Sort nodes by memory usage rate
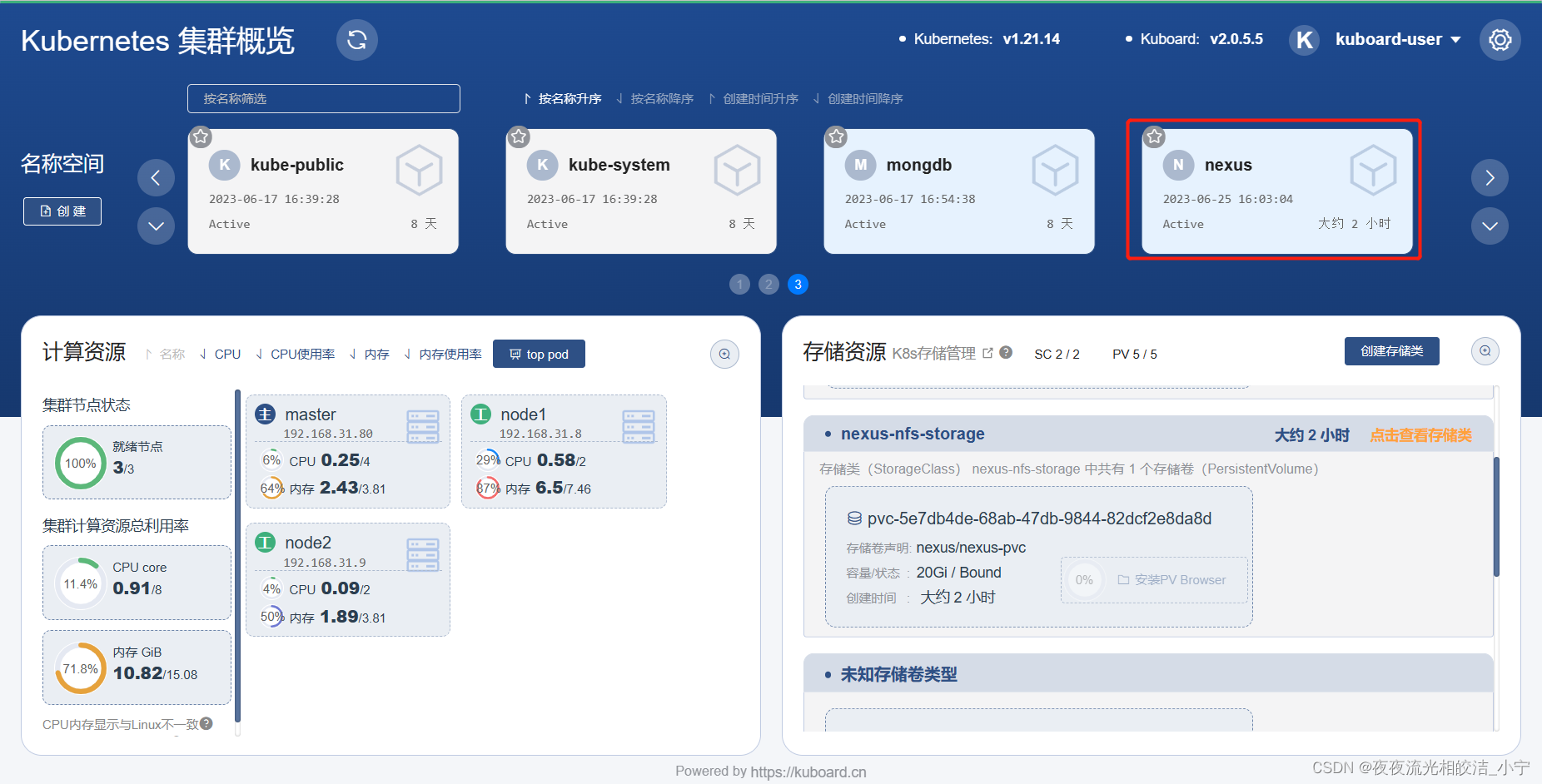Screen dimensions: 1542x784 pyautogui.click(x=443, y=355)
